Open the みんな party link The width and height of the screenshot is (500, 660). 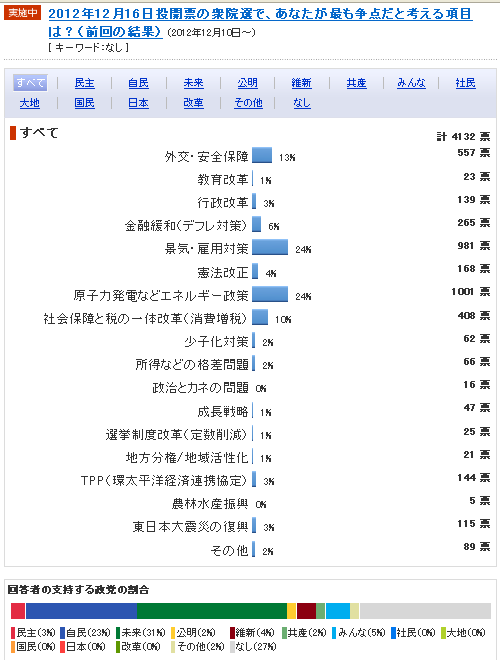point(411,83)
